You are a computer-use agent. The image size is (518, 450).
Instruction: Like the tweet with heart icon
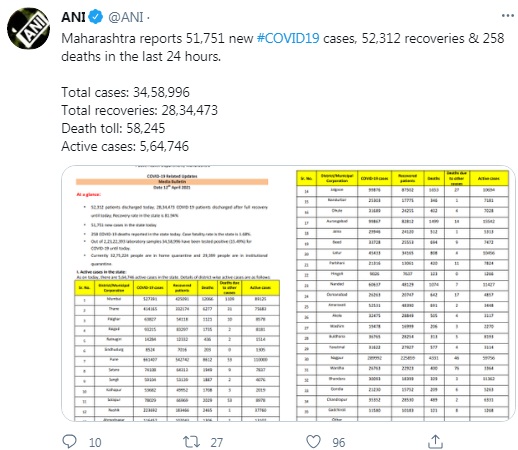313,442
